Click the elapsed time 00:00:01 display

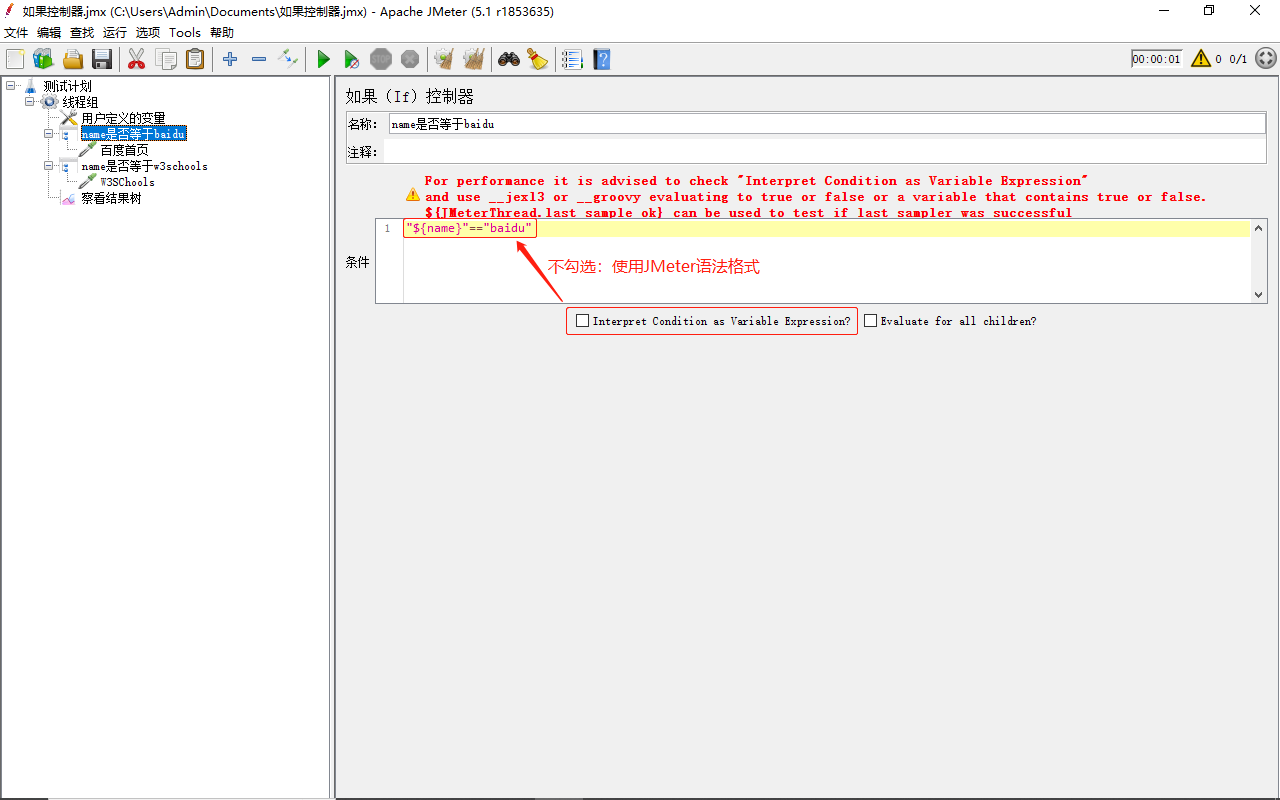tap(1156, 59)
